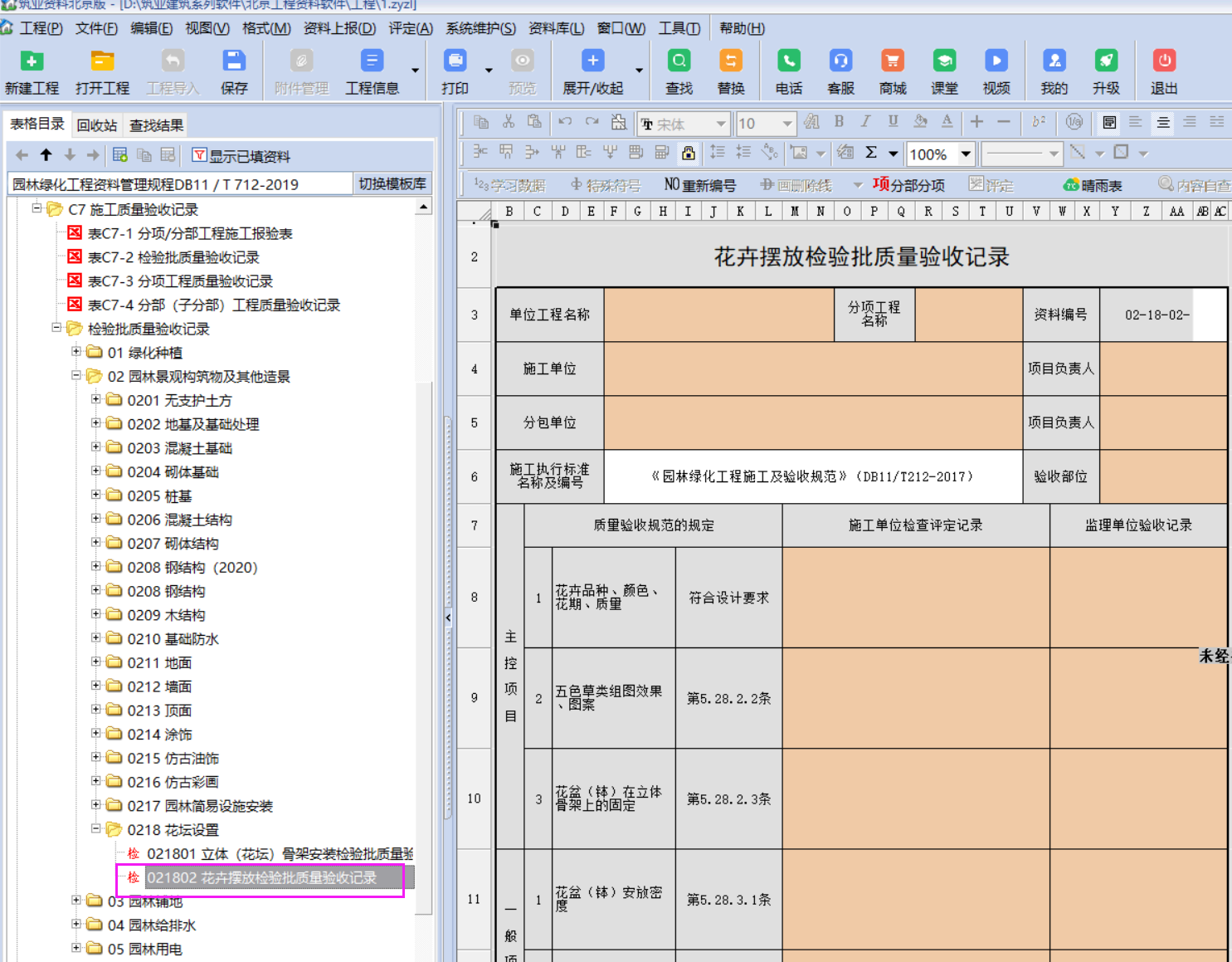Image resolution: width=1232 pixels, height=962 pixels.
Task: Toggle underline formatting U
Action: click(x=893, y=122)
